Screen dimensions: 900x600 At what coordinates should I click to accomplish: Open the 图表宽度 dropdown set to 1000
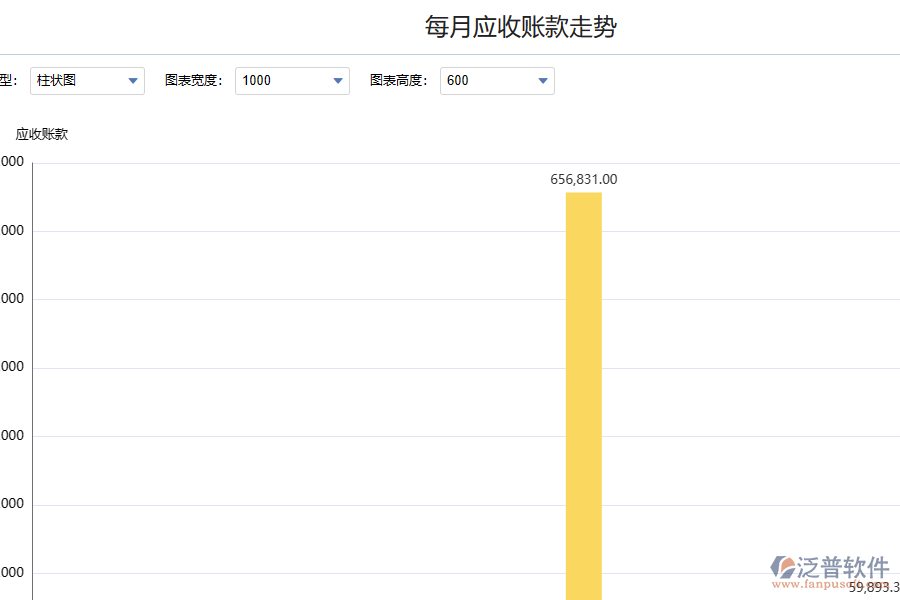point(292,81)
